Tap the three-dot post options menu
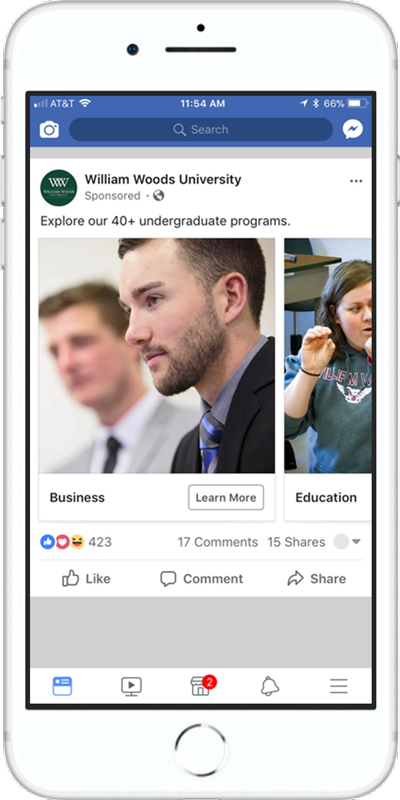Image resolution: width=400 pixels, height=800 pixels. [x=356, y=181]
